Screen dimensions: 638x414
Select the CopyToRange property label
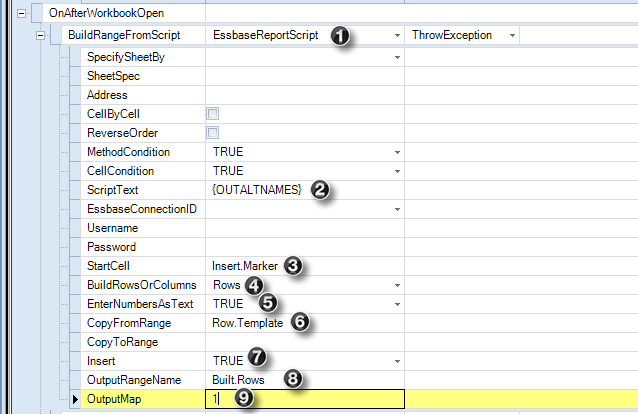pyautogui.click(x=122, y=342)
